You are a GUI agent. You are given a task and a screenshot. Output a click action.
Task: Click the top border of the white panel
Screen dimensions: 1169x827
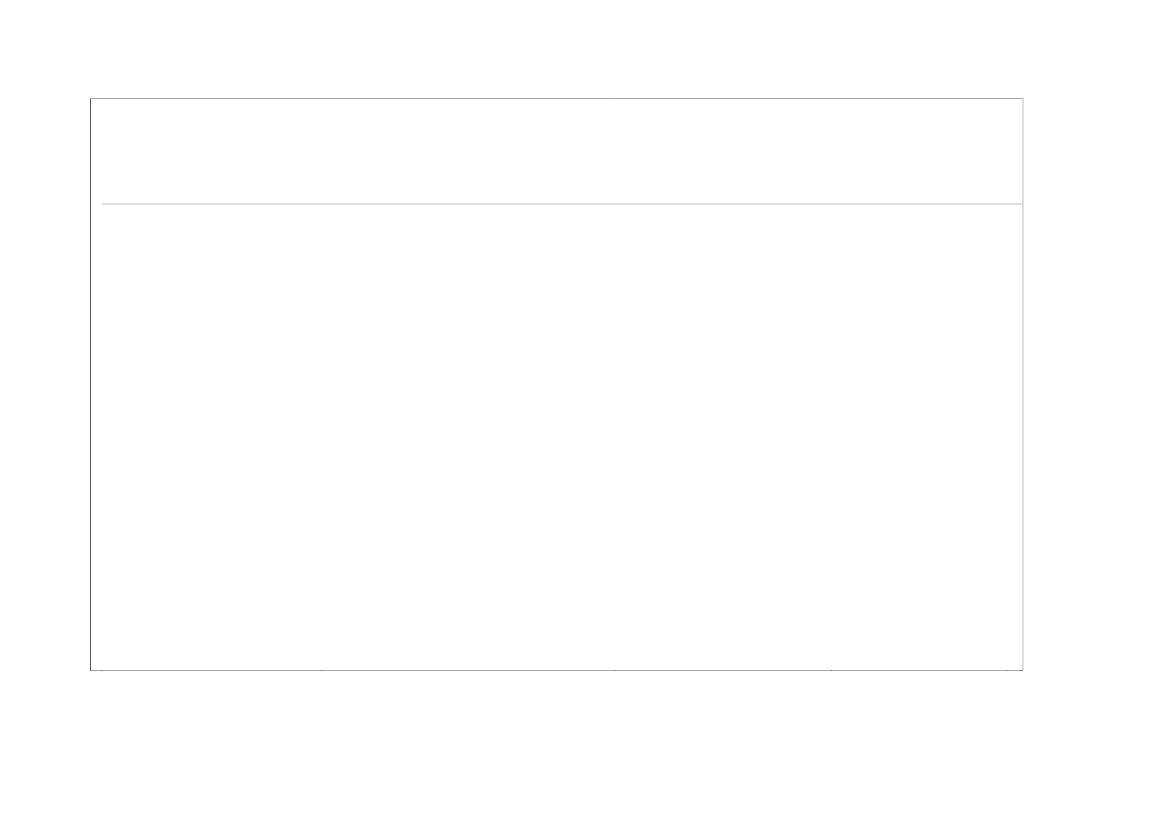pos(556,99)
